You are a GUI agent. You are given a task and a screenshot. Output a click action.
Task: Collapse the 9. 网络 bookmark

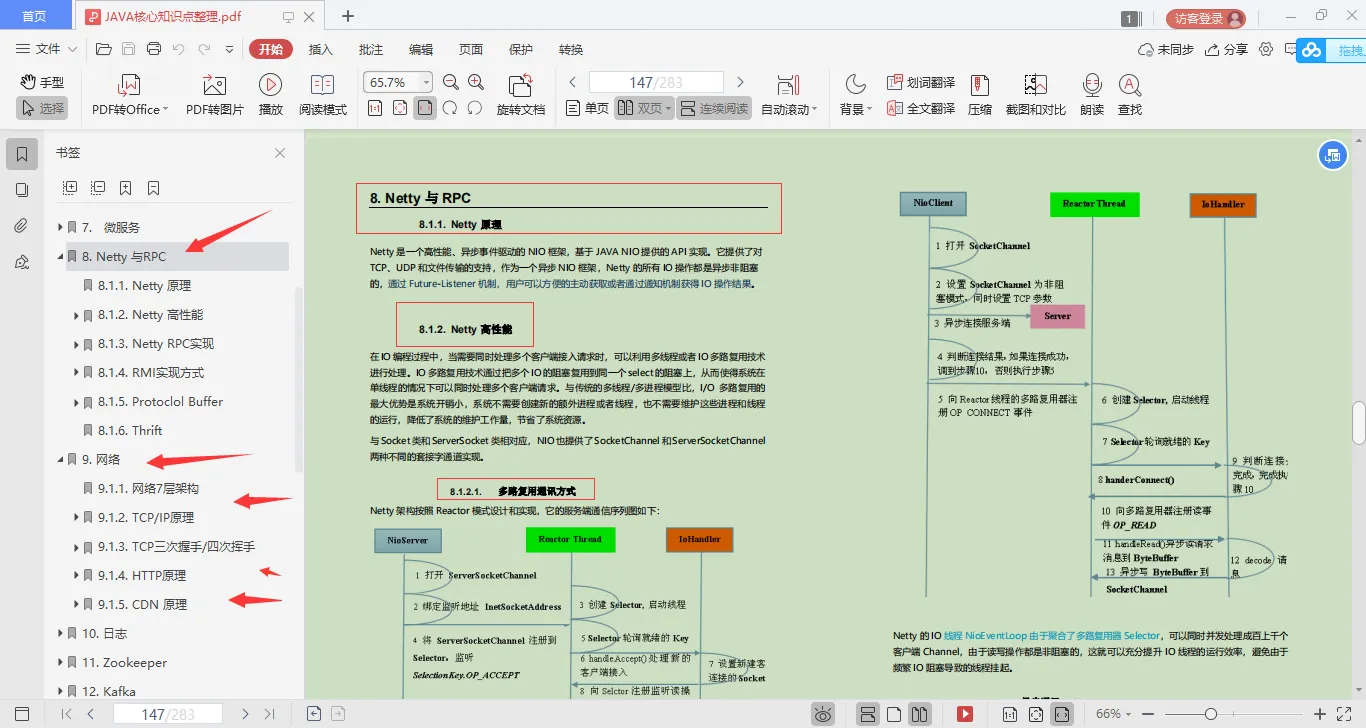[x=61, y=460]
